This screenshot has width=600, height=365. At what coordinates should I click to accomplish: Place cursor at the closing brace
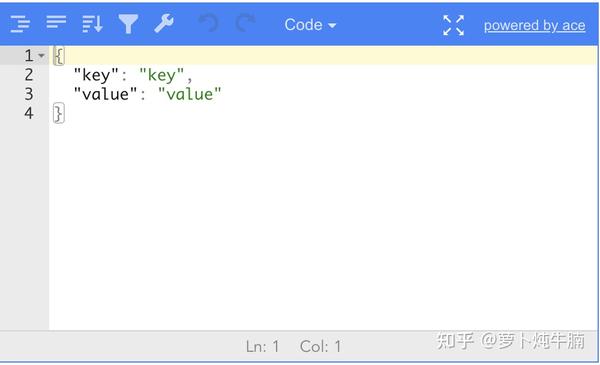pyautogui.click(x=59, y=113)
